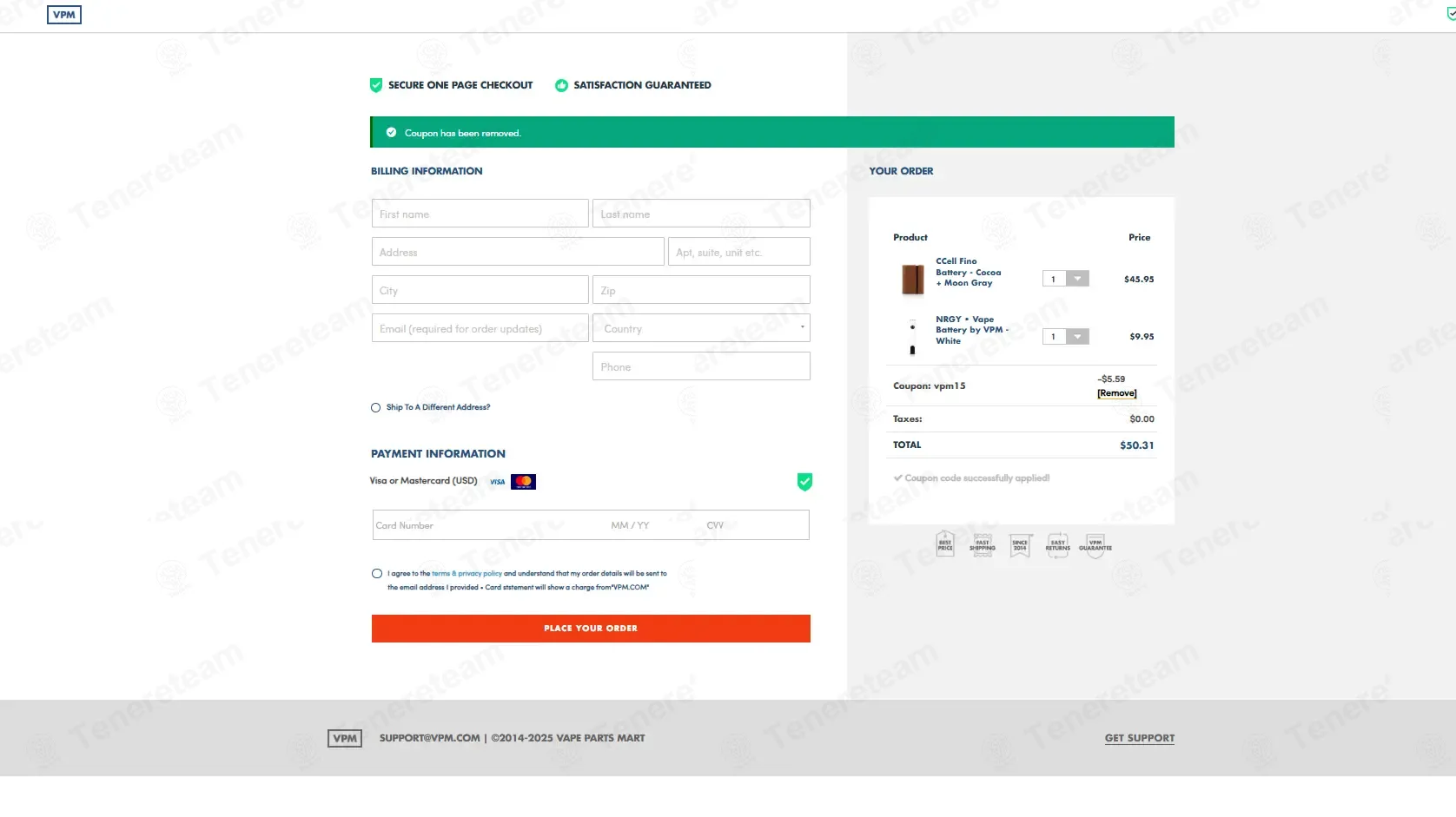Image resolution: width=1456 pixels, height=817 pixels.
Task: Enable Ship To A Different Address option
Action: coord(376,407)
